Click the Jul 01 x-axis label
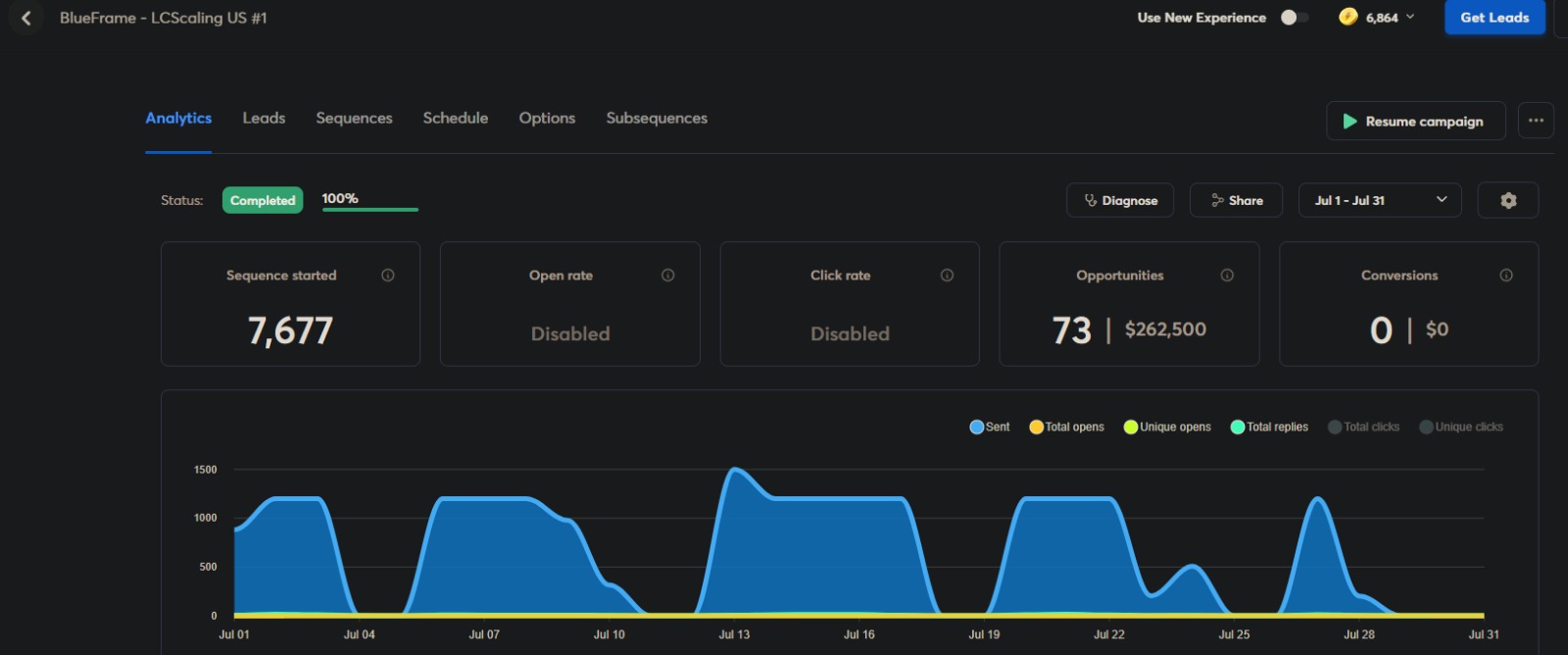The height and width of the screenshot is (655, 1568). (x=234, y=634)
